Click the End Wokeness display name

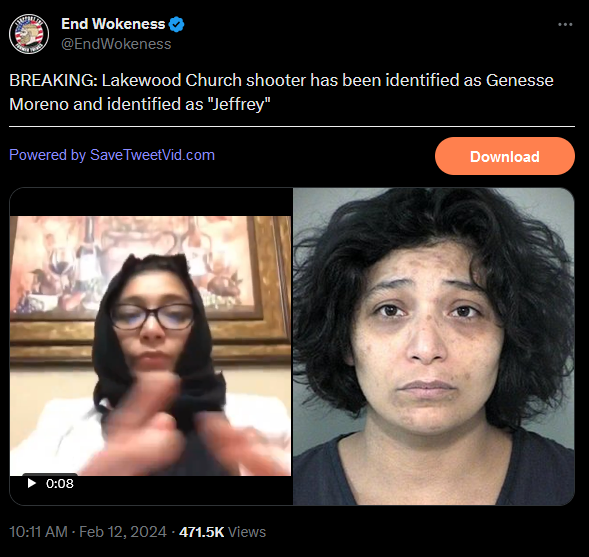coord(113,24)
